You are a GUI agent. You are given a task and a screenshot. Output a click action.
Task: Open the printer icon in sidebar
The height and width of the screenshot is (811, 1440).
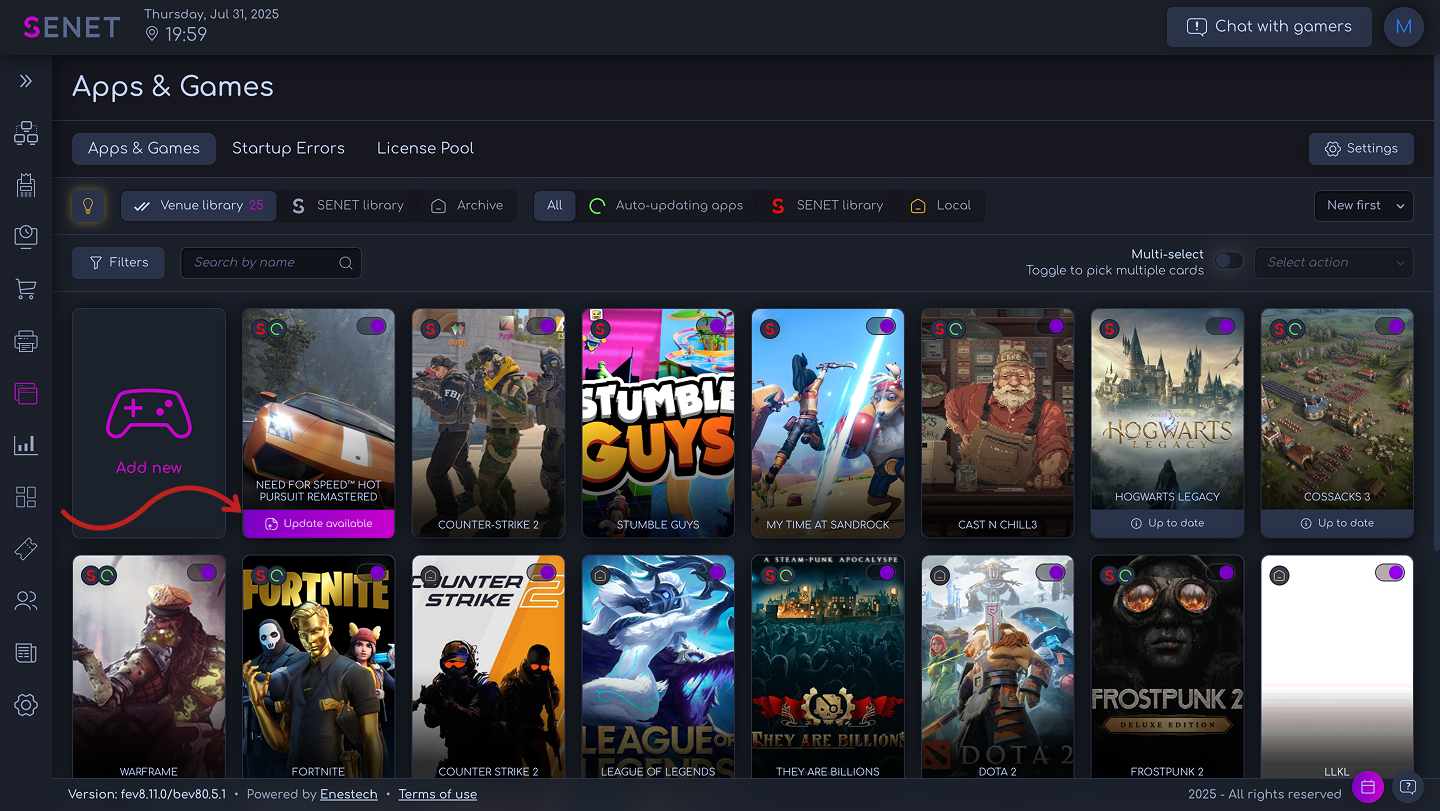pyautogui.click(x=26, y=341)
